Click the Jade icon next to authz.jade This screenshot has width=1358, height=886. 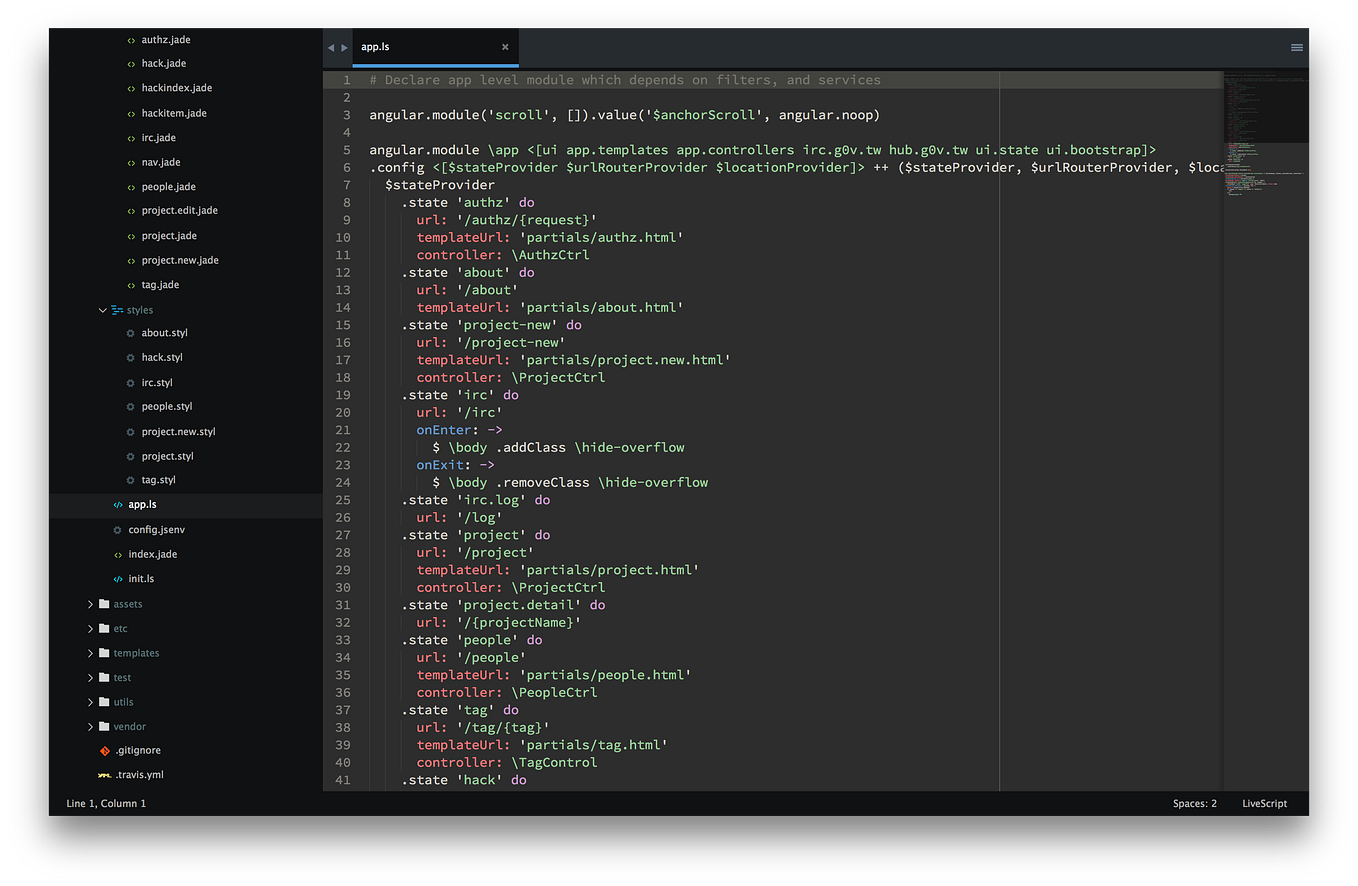coord(131,39)
